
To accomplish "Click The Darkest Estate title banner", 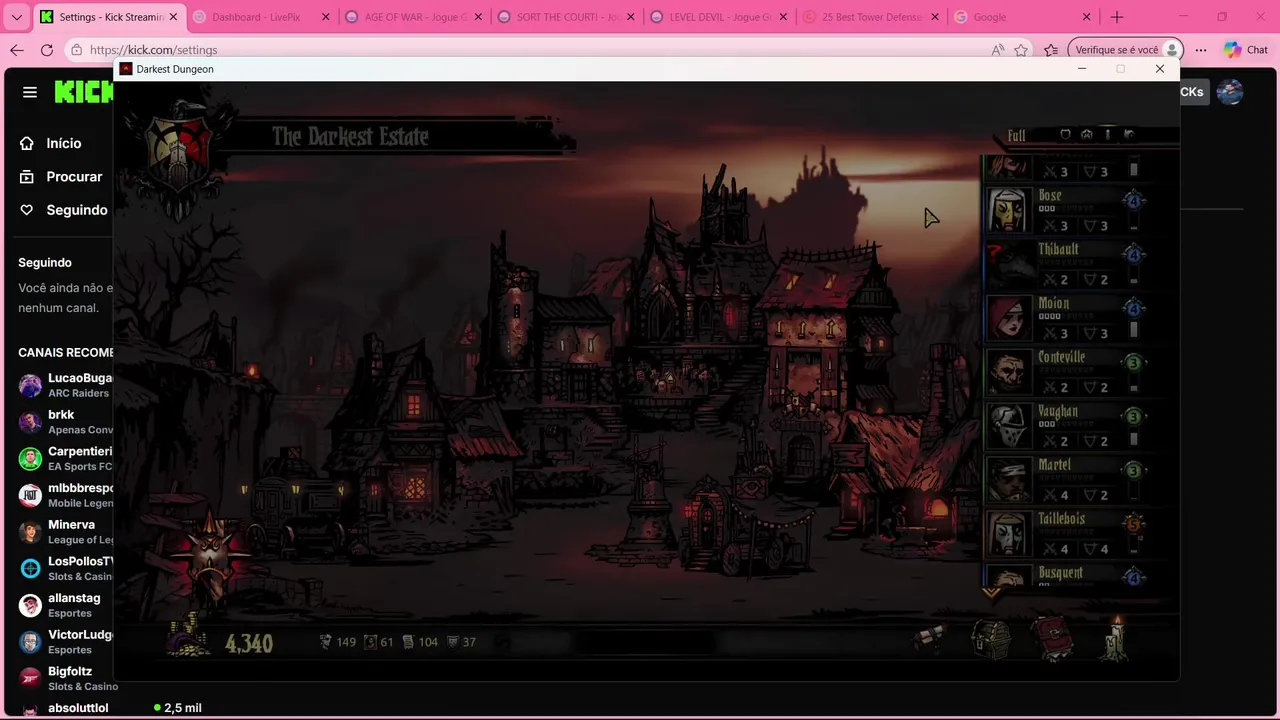I will tap(350, 137).
